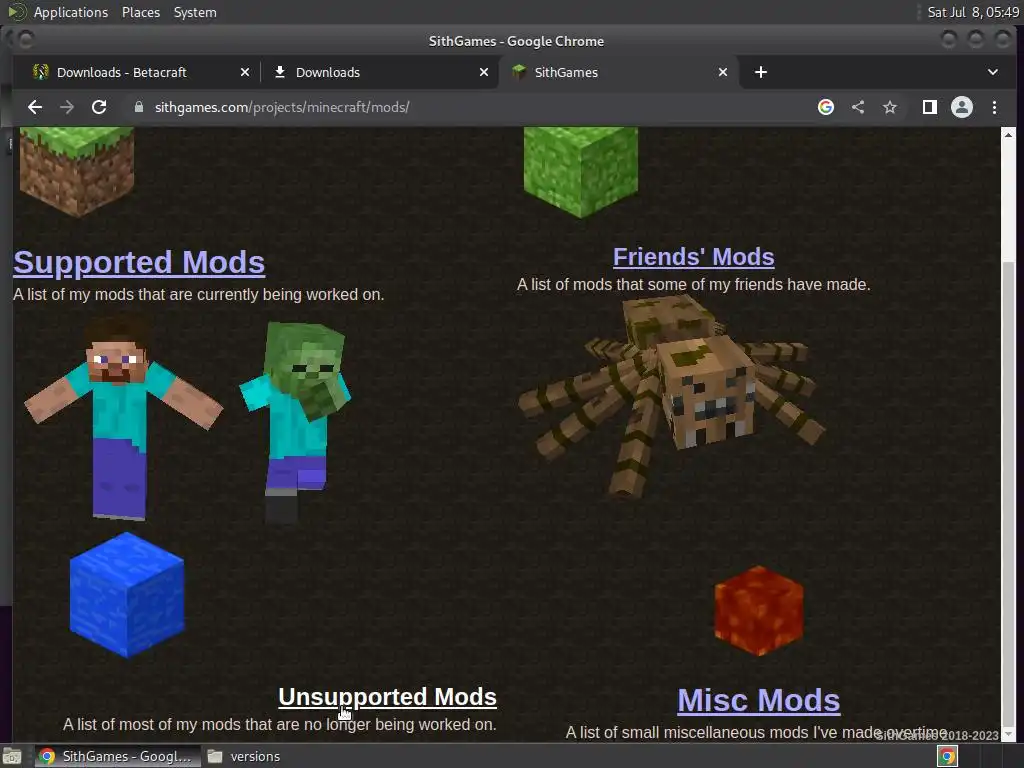Image resolution: width=1024 pixels, height=768 pixels.
Task: Close the Downloads tab
Action: click(x=483, y=72)
